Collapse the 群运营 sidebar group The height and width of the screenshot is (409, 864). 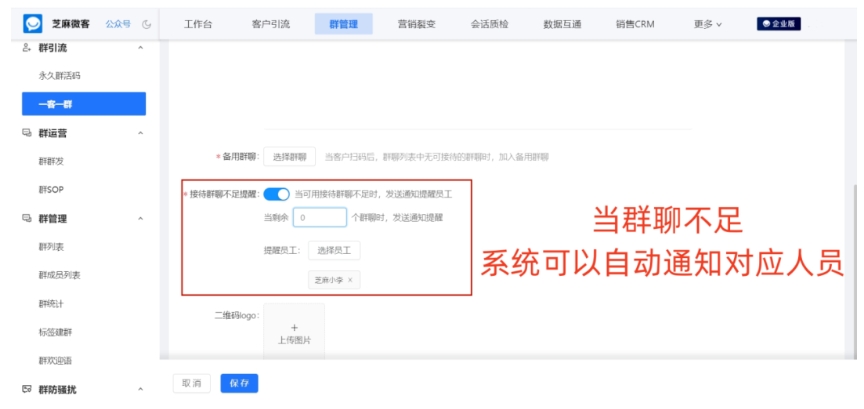[140, 132]
